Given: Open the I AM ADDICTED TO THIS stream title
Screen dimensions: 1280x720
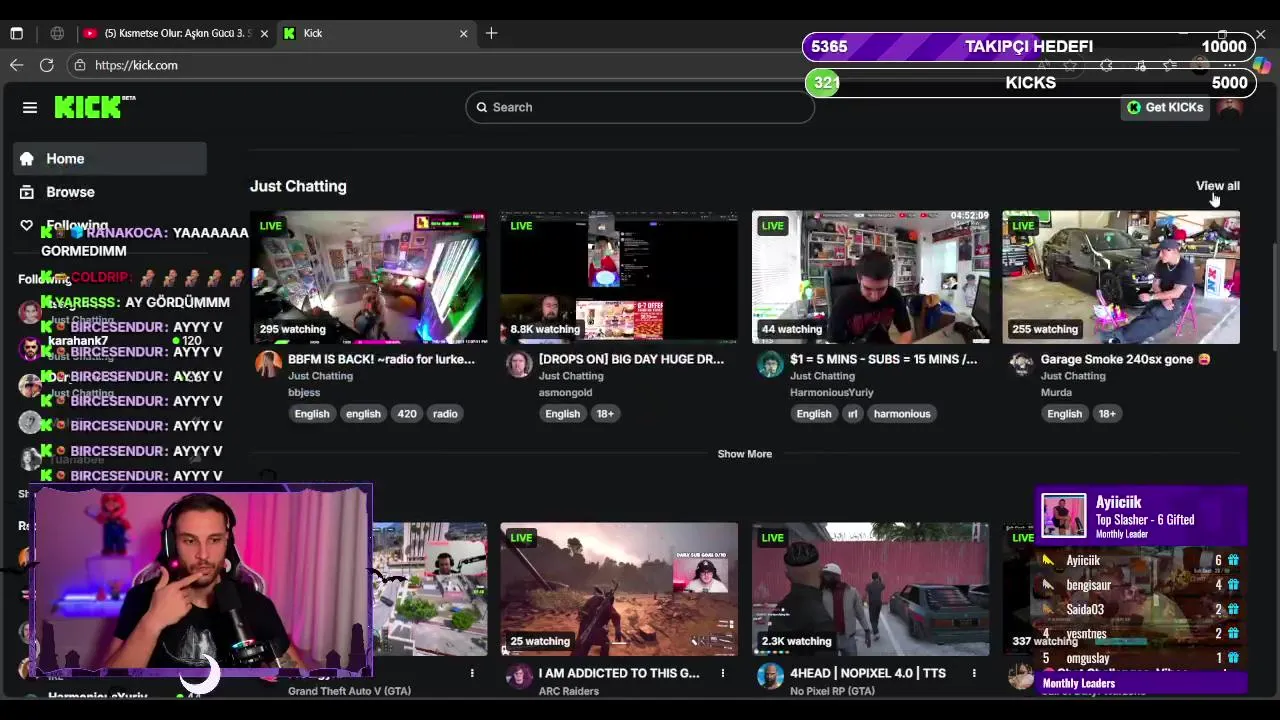Looking at the screenshot, I should tap(619, 673).
